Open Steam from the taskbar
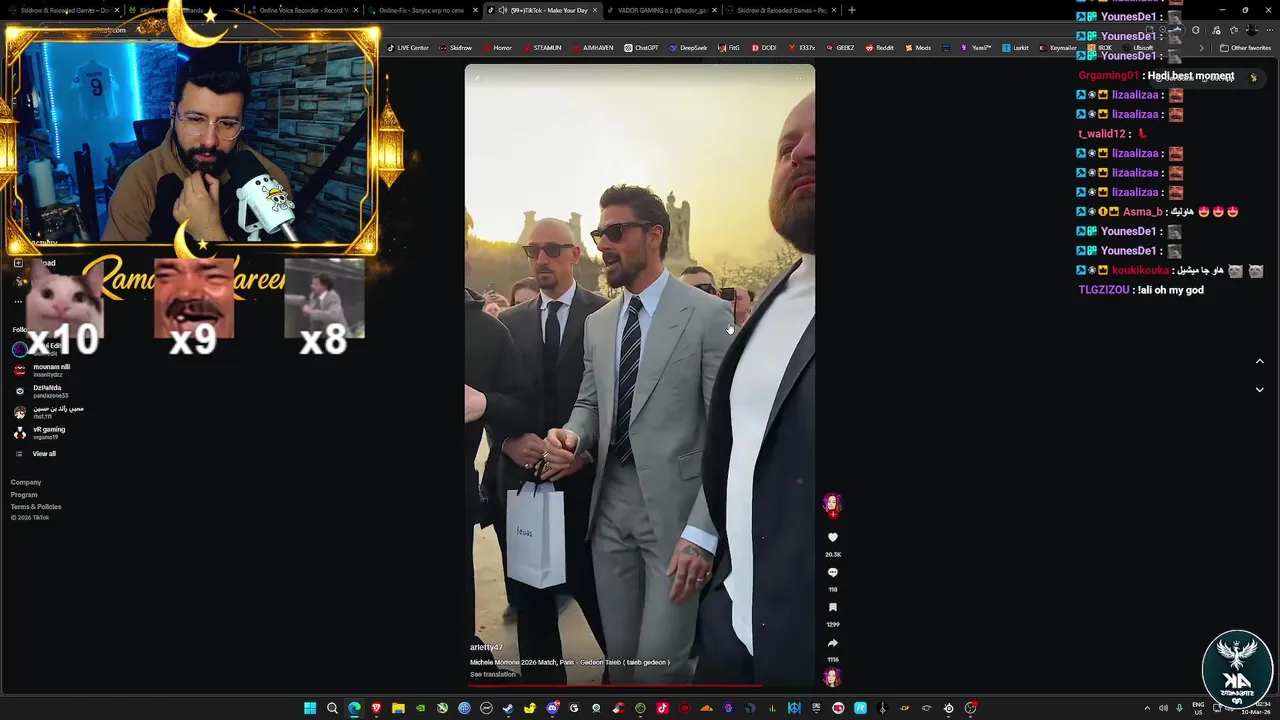 [508, 708]
